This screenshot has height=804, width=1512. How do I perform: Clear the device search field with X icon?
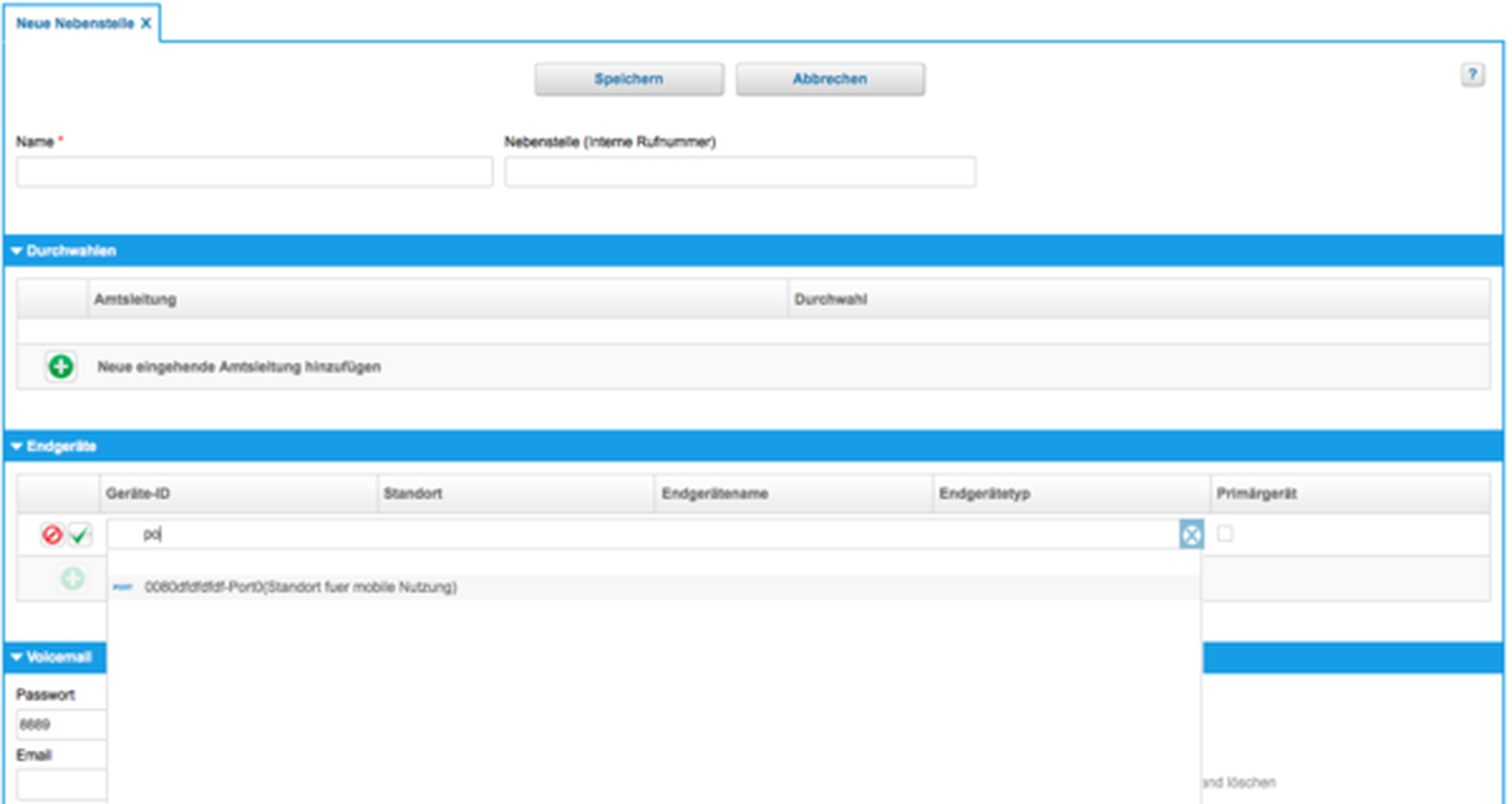coord(1191,535)
